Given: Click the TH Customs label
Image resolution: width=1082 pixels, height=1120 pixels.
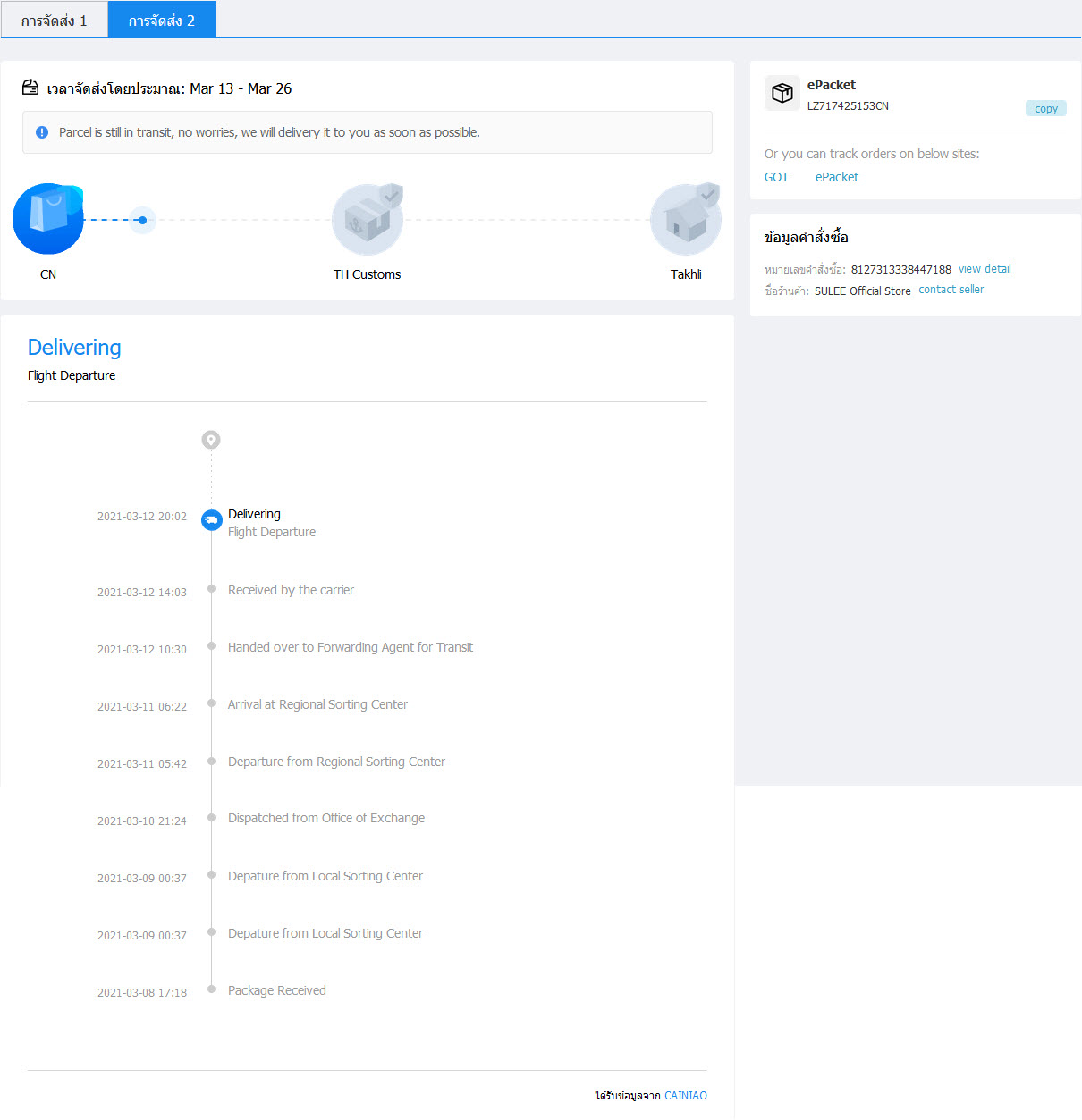Looking at the screenshot, I should (368, 274).
